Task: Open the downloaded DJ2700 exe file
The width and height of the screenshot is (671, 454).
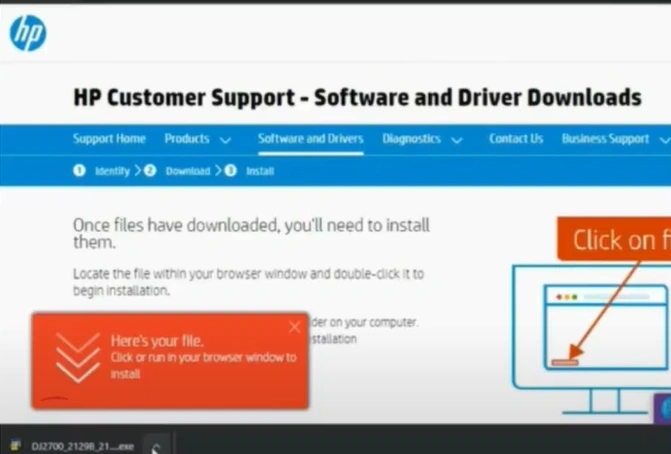Action: (83, 446)
